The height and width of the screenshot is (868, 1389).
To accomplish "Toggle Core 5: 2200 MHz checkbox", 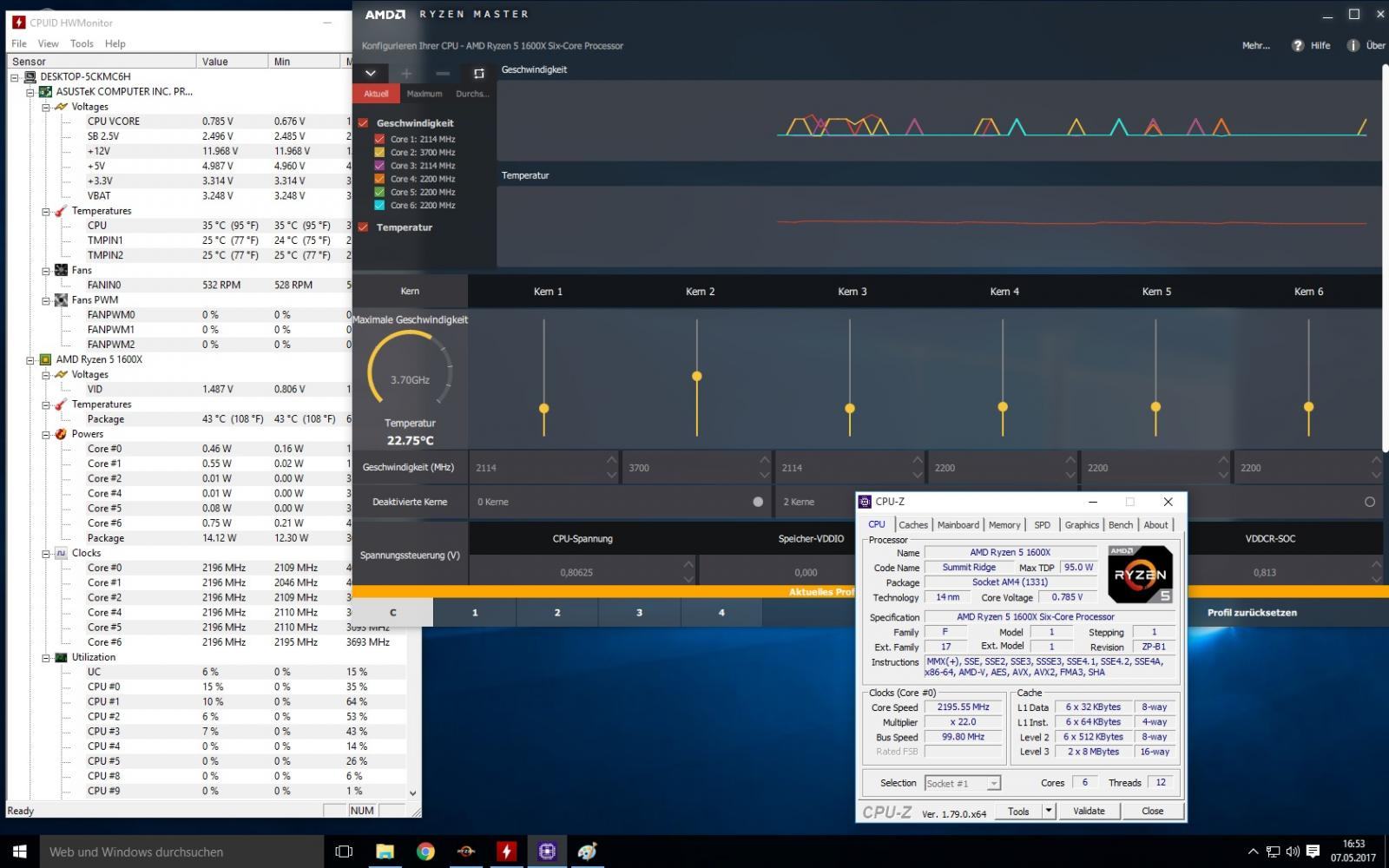I will click(x=379, y=192).
